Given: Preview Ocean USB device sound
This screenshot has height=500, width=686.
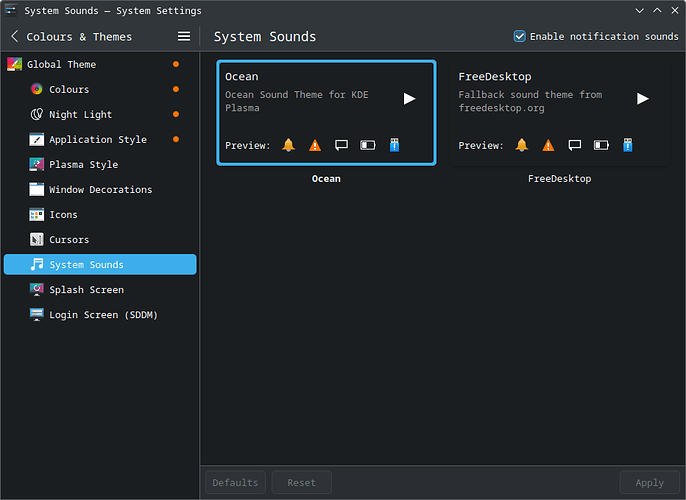Looking at the screenshot, I should (x=394, y=145).
